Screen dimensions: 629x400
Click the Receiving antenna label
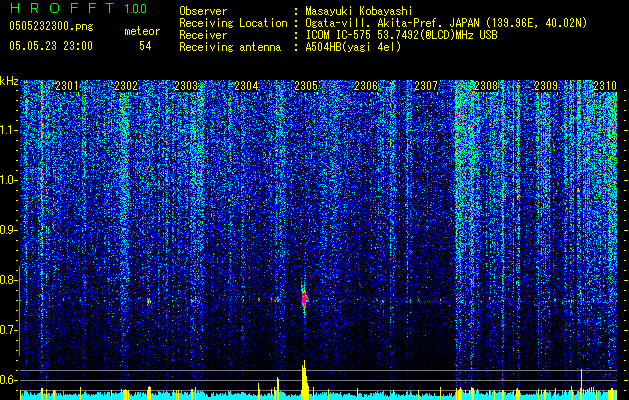click(x=230, y=47)
